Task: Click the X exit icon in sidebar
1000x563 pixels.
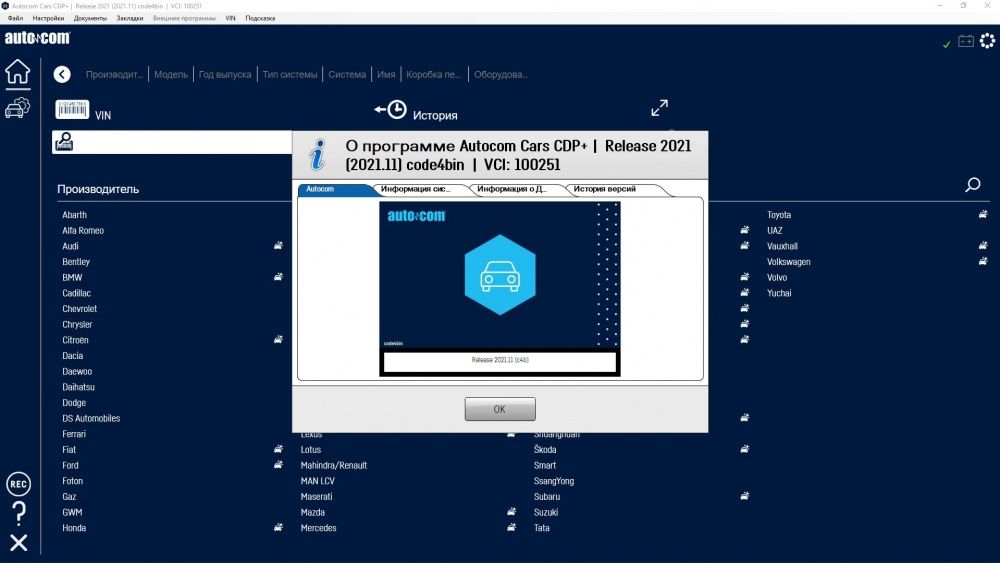Action: (x=18, y=543)
